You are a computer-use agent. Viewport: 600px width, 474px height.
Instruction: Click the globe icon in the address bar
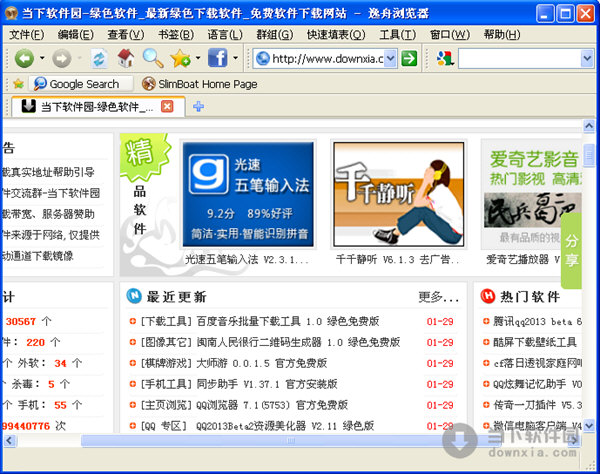(x=262, y=59)
